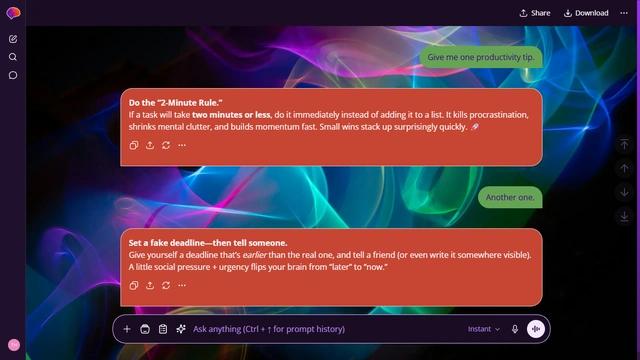Go to next message arrow

tap(624, 192)
